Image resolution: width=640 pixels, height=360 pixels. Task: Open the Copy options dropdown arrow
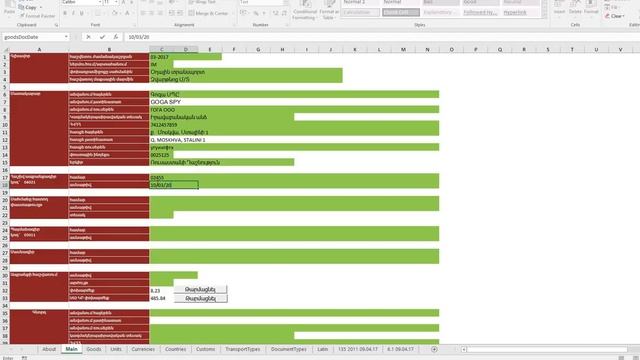40,7
